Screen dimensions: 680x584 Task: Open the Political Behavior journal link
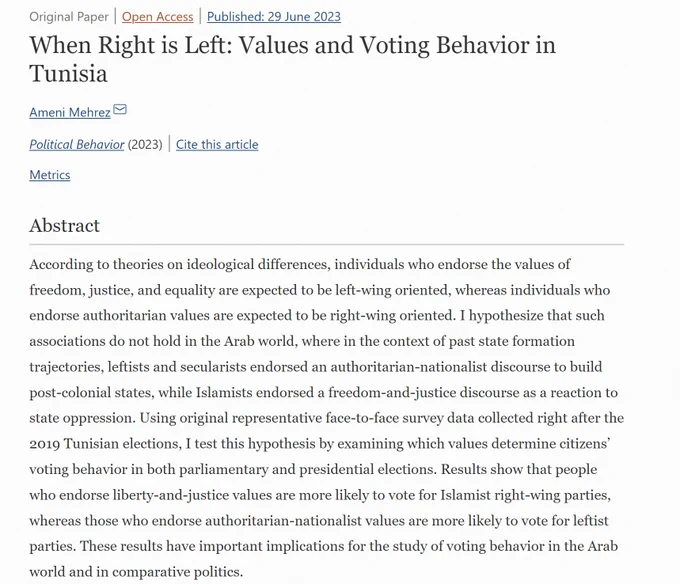pyautogui.click(x=77, y=144)
